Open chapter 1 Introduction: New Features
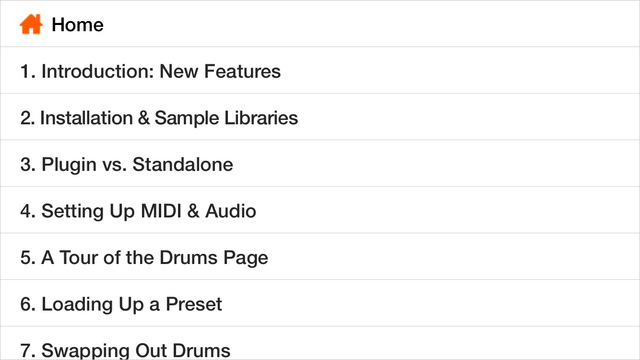 pos(320,70)
